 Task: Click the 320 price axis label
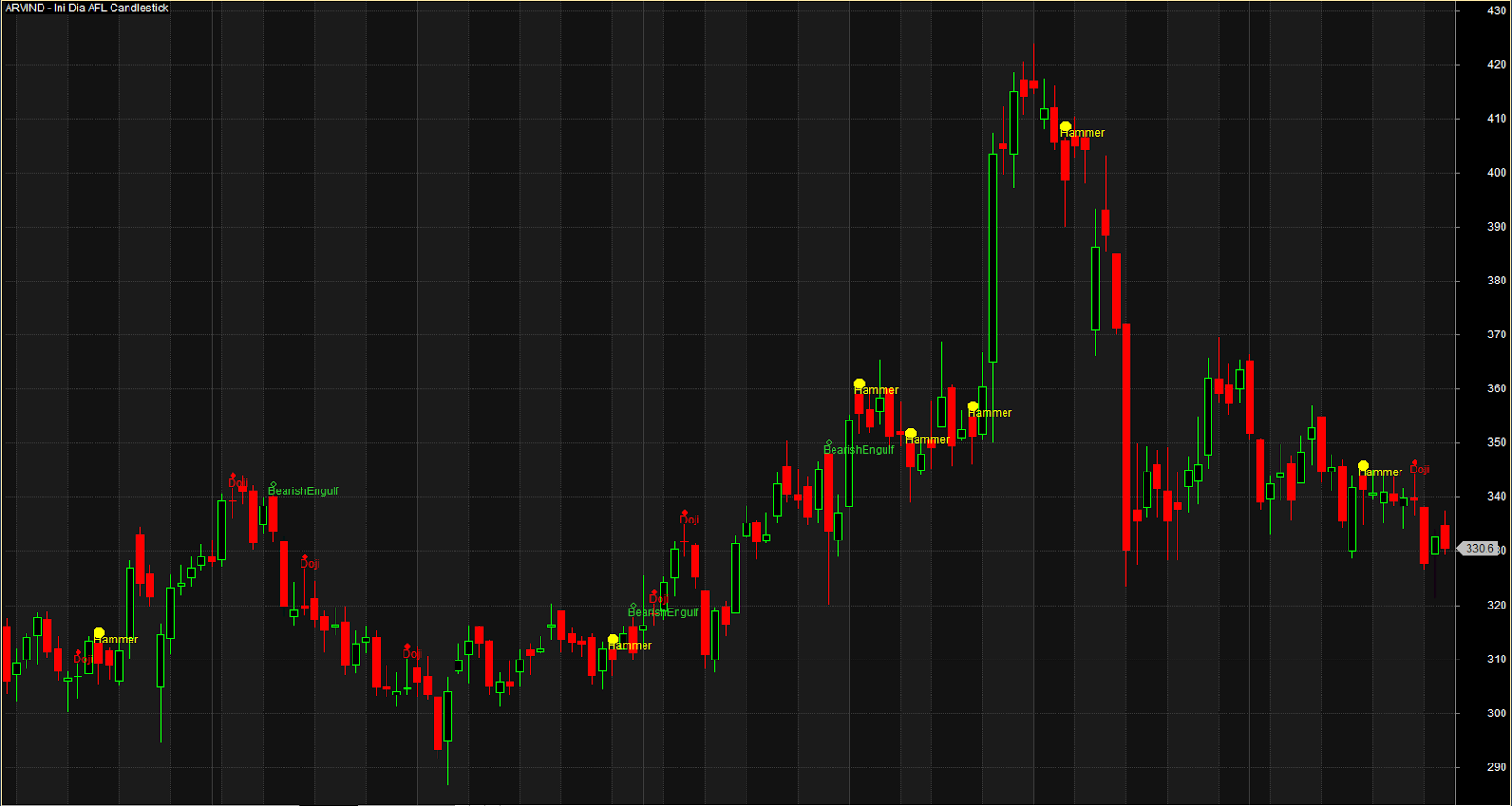[x=1497, y=606]
